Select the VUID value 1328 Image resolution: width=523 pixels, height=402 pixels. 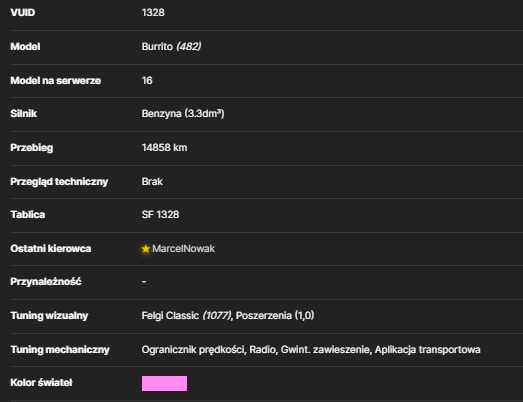[153, 13]
